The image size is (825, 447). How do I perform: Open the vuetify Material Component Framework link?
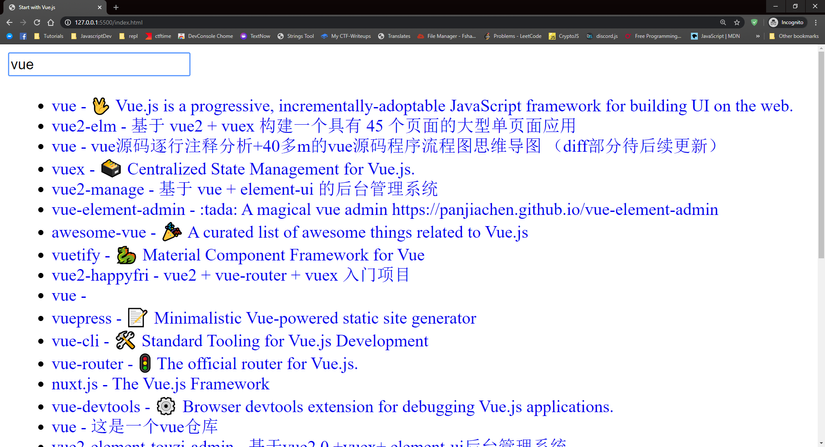coord(238,255)
